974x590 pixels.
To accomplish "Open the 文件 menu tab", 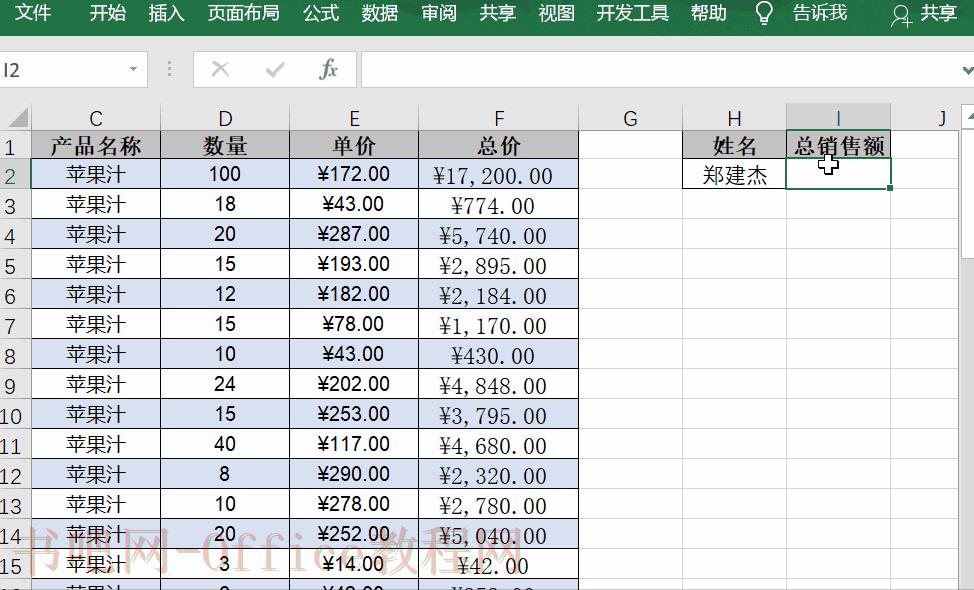I will click(32, 12).
